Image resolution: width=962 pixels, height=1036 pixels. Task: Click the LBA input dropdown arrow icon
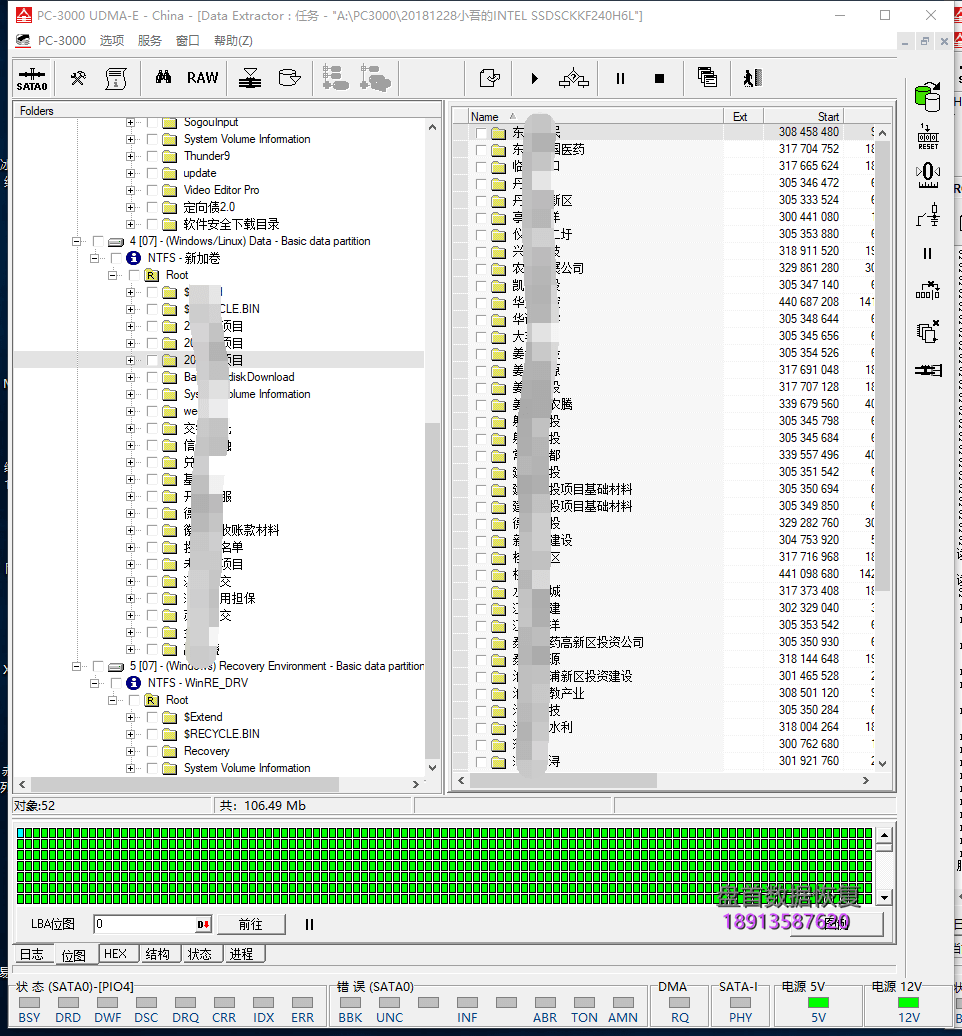point(204,924)
